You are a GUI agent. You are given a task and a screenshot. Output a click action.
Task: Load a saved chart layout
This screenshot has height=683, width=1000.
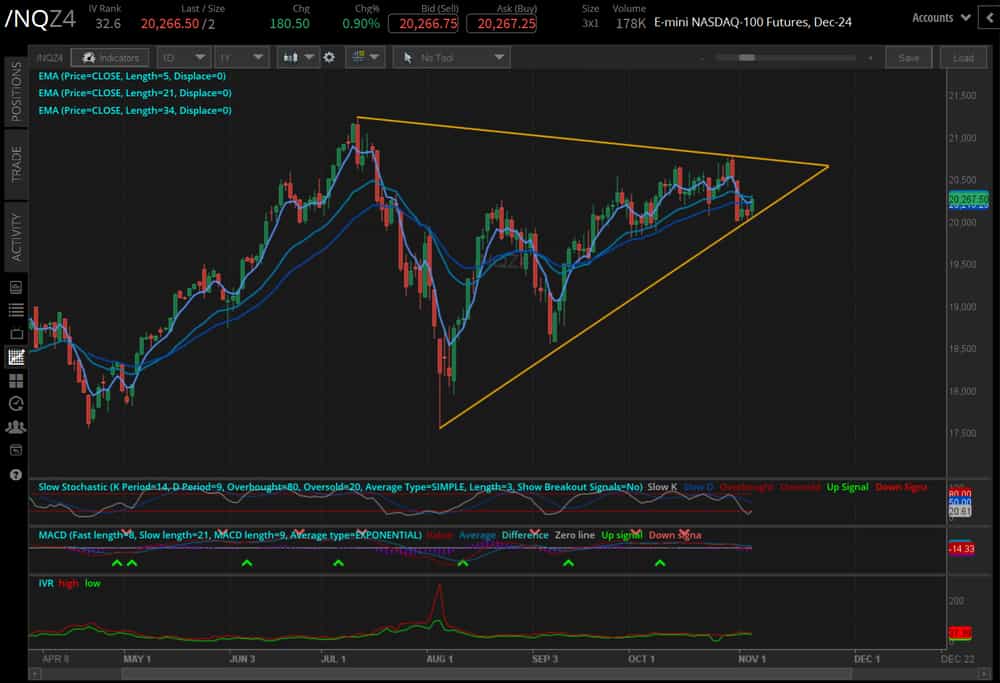click(962, 57)
